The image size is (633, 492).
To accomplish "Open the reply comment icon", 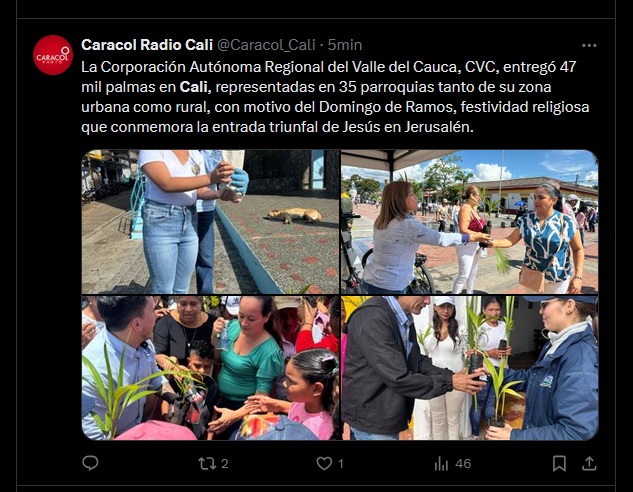I will [90, 463].
